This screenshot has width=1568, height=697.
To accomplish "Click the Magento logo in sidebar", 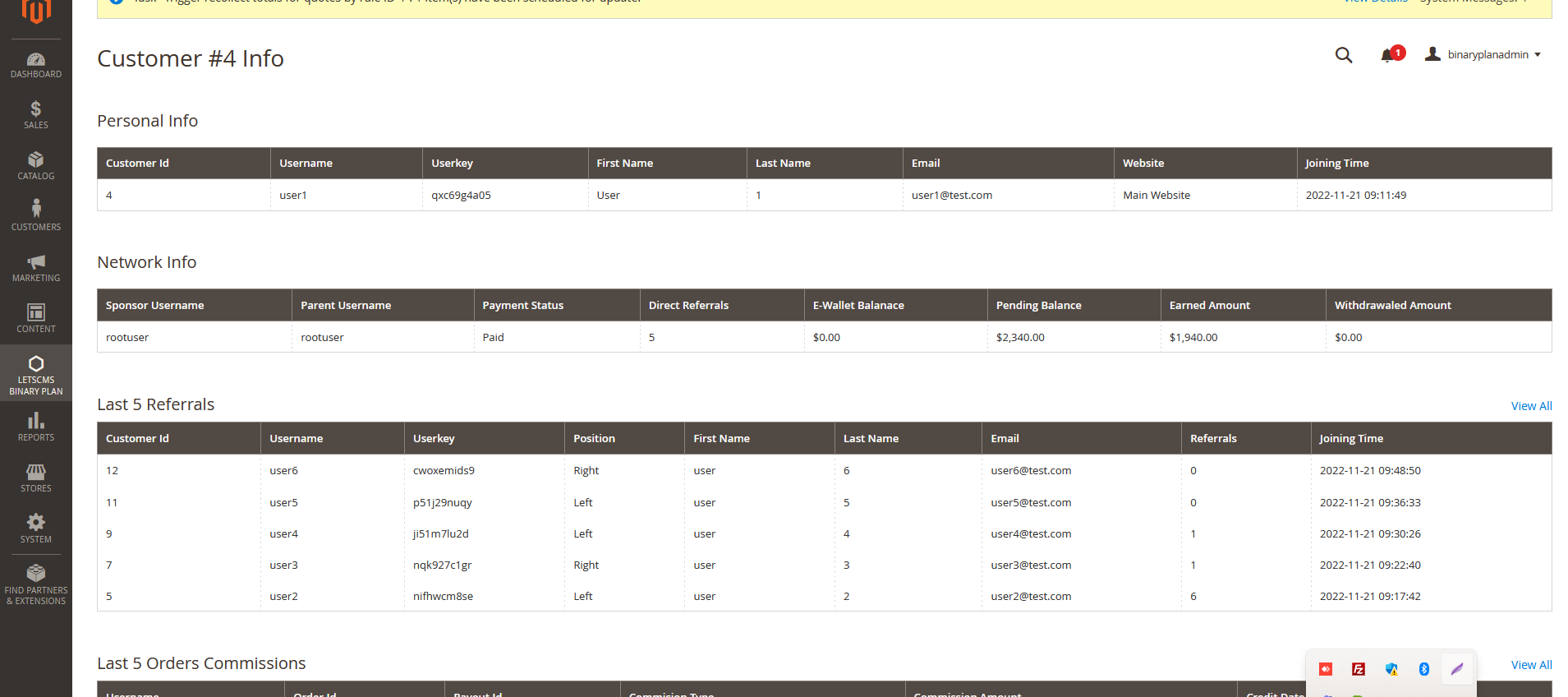I will click(35, 12).
